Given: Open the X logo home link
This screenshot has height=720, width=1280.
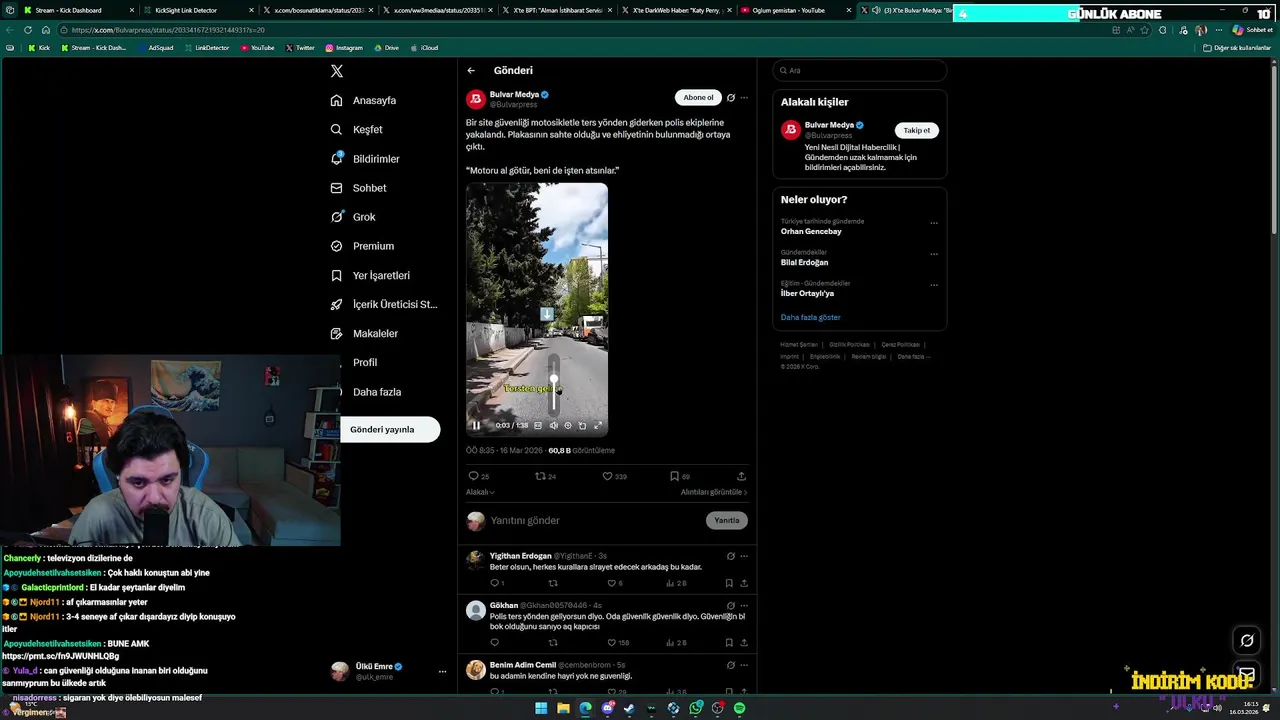Looking at the screenshot, I should (337, 71).
